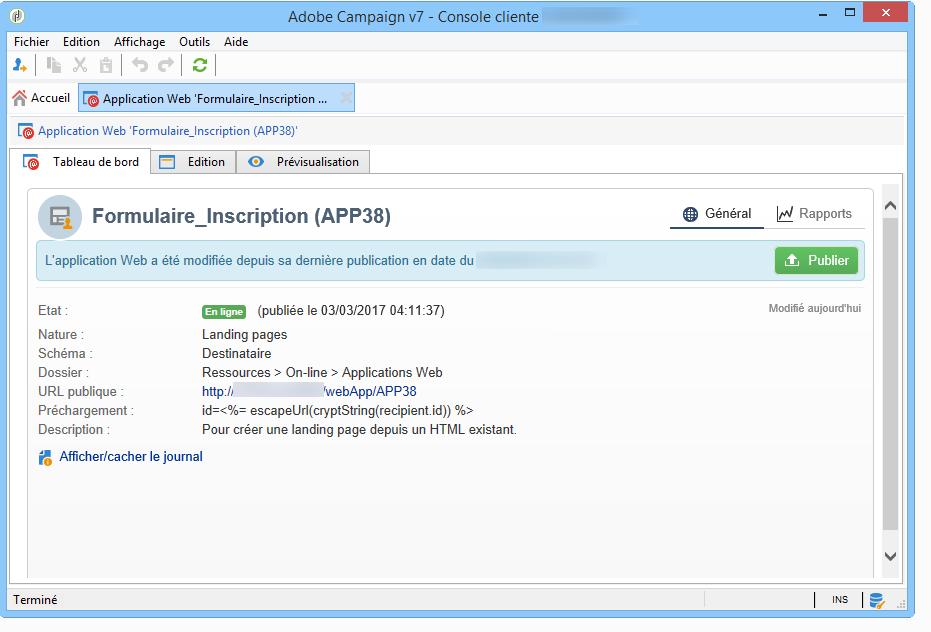Click the Landing pages nature value
This screenshot has height=632, width=931.
[245, 334]
